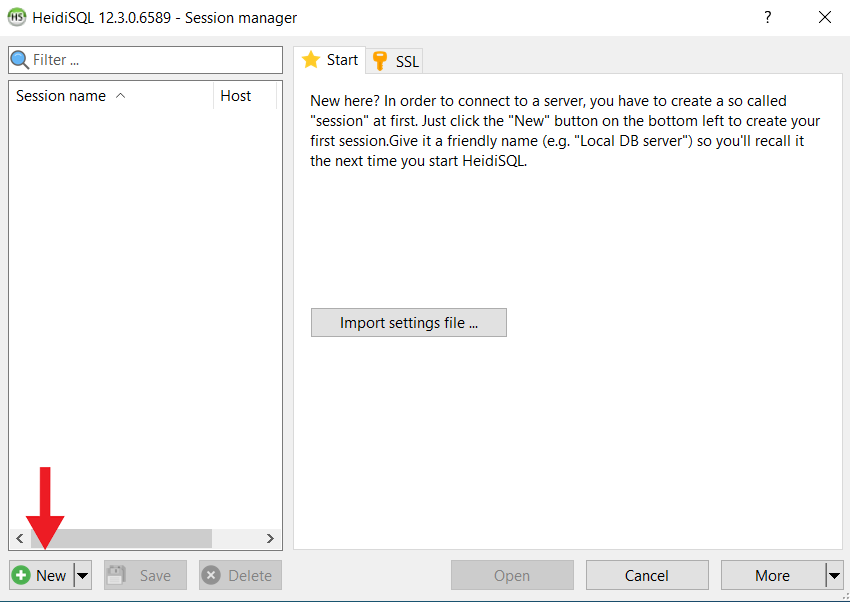Click the magnifier icon in Filter box
Image resolution: width=850 pixels, height=602 pixels.
[x=20, y=60]
